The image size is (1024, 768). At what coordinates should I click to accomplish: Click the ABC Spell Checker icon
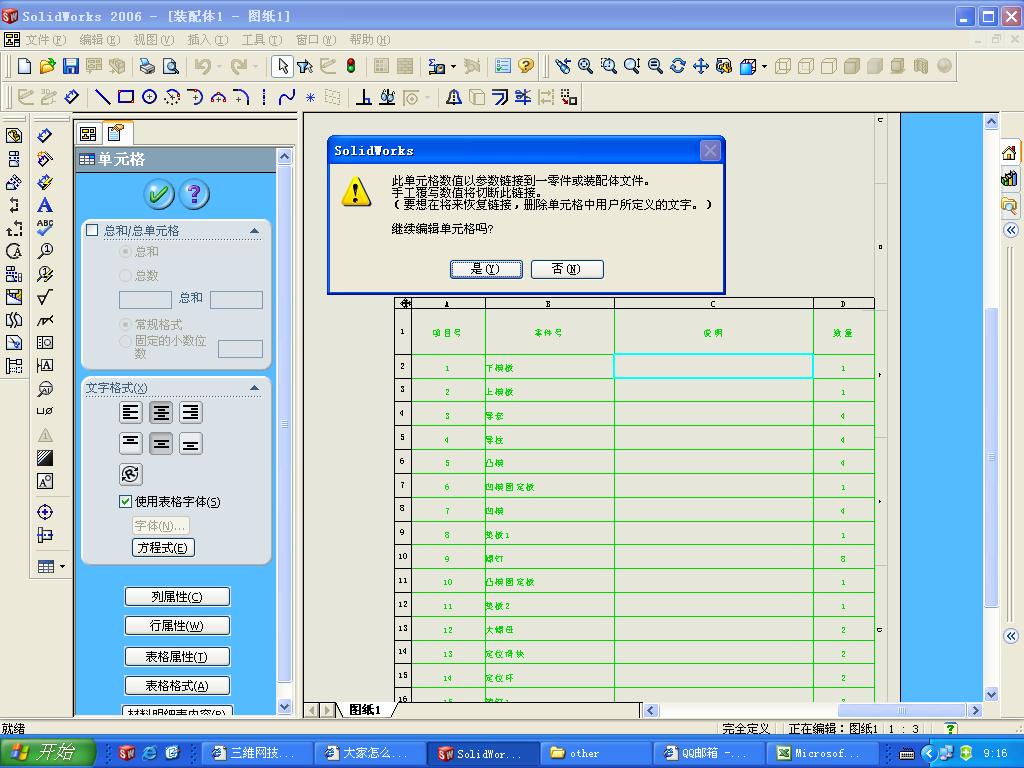click(x=44, y=228)
